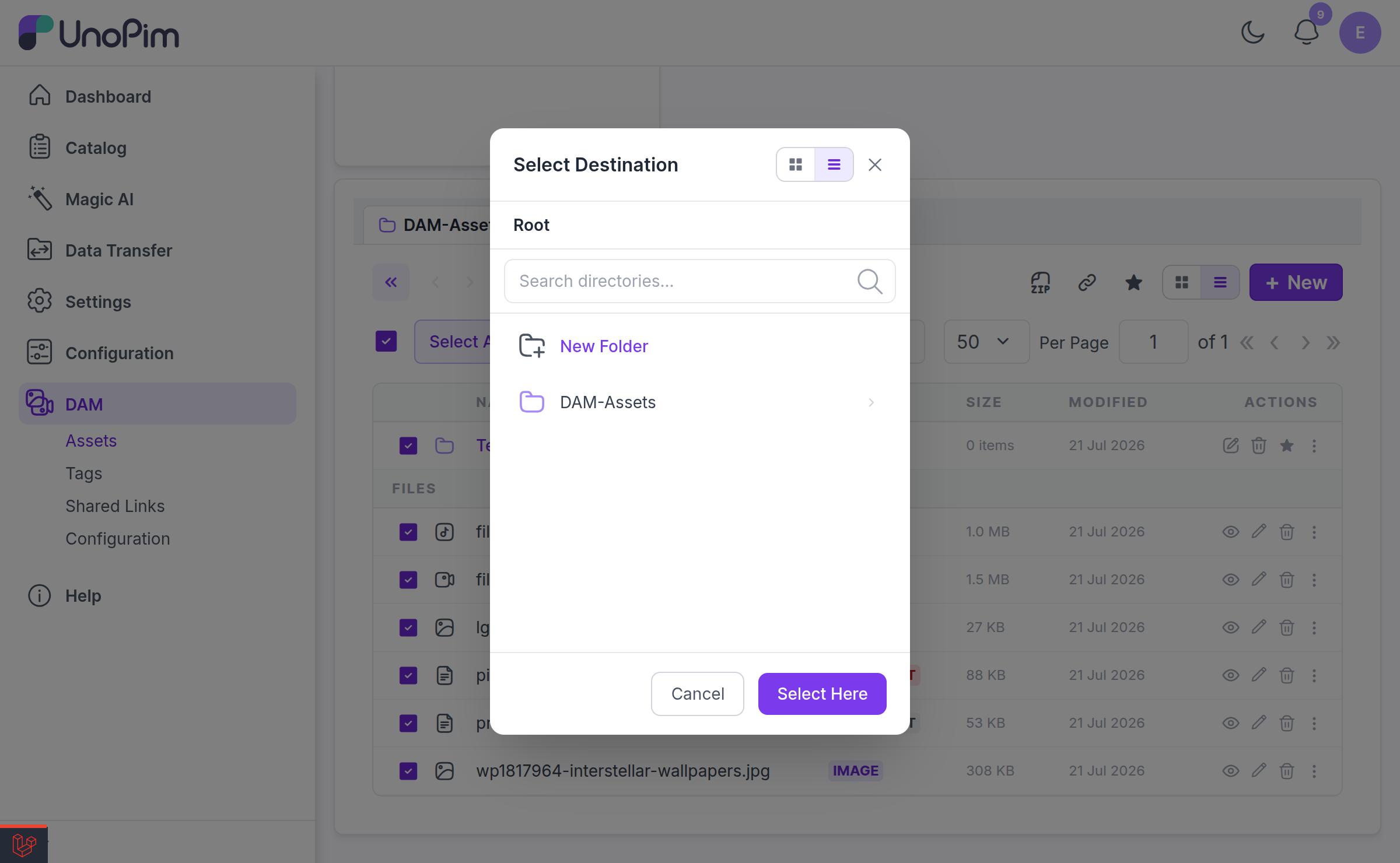
Task: Delete the 27 KB file trash icon
Action: 1287,627
